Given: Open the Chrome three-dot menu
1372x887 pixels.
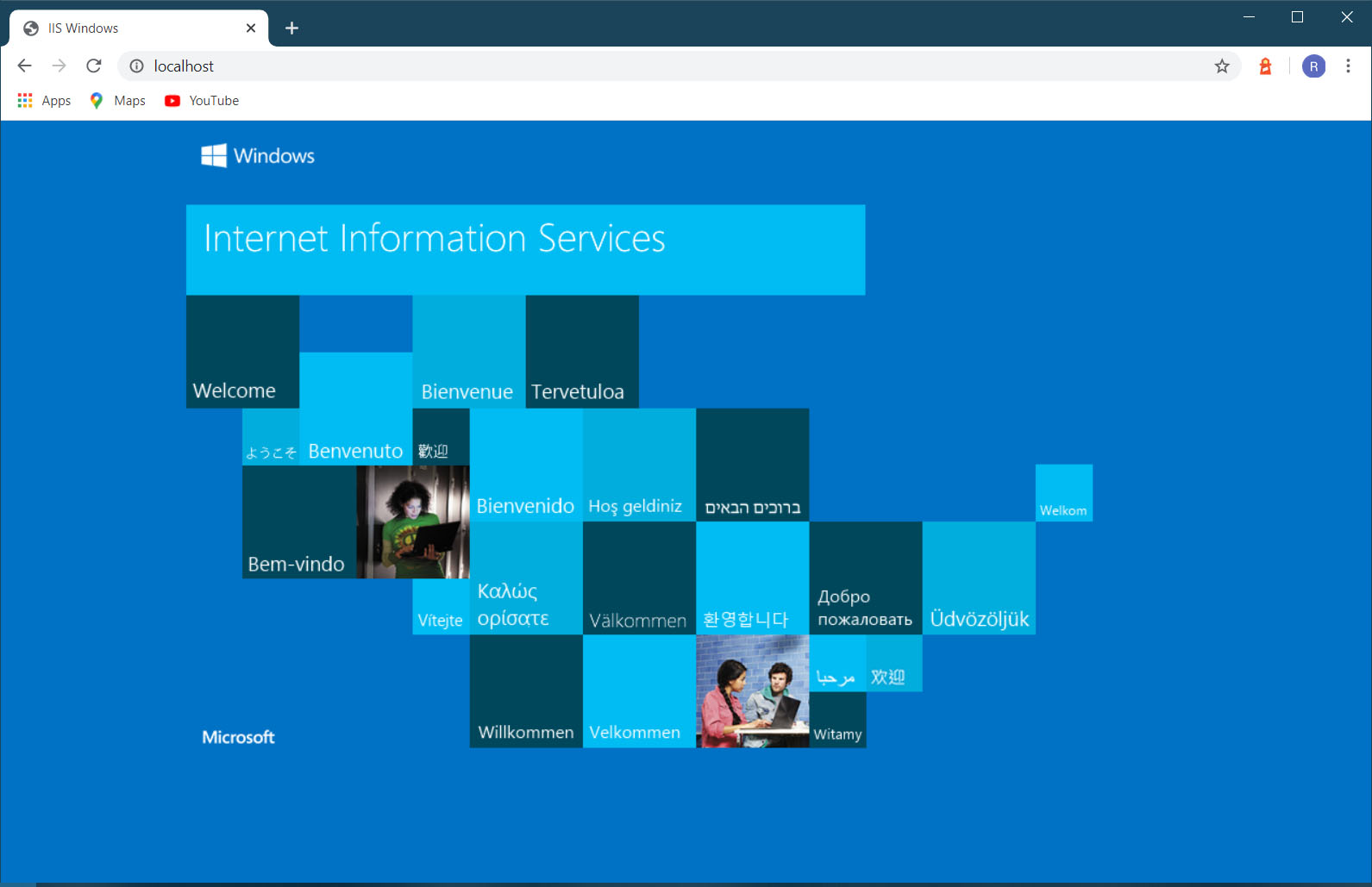Looking at the screenshot, I should tap(1348, 66).
